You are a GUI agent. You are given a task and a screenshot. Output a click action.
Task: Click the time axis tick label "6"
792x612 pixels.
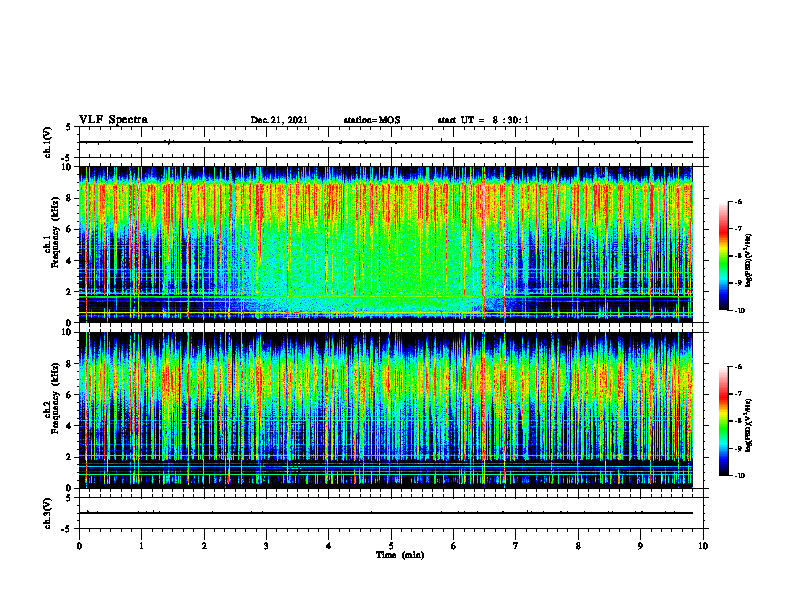pyautogui.click(x=454, y=546)
